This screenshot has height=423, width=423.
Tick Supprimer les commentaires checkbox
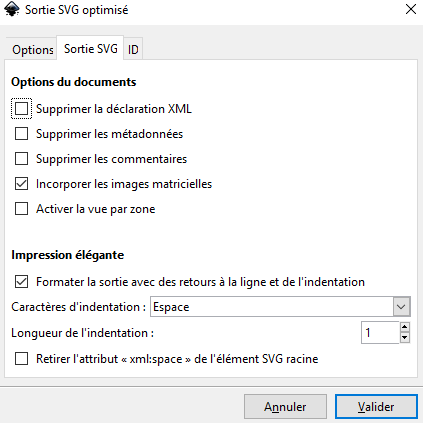pos(21,159)
